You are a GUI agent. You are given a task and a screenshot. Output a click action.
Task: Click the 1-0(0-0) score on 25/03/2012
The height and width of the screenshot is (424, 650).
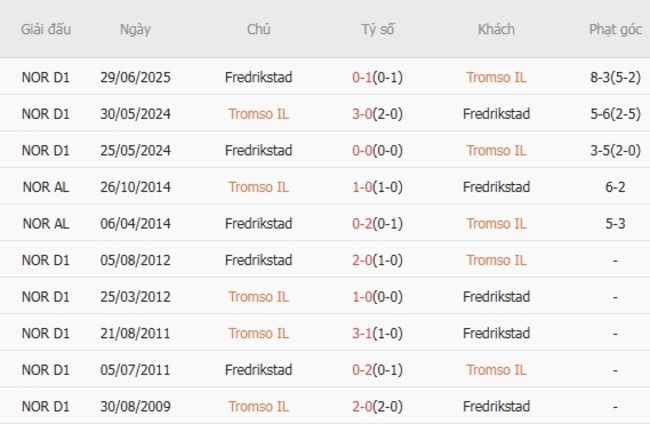[x=378, y=297]
